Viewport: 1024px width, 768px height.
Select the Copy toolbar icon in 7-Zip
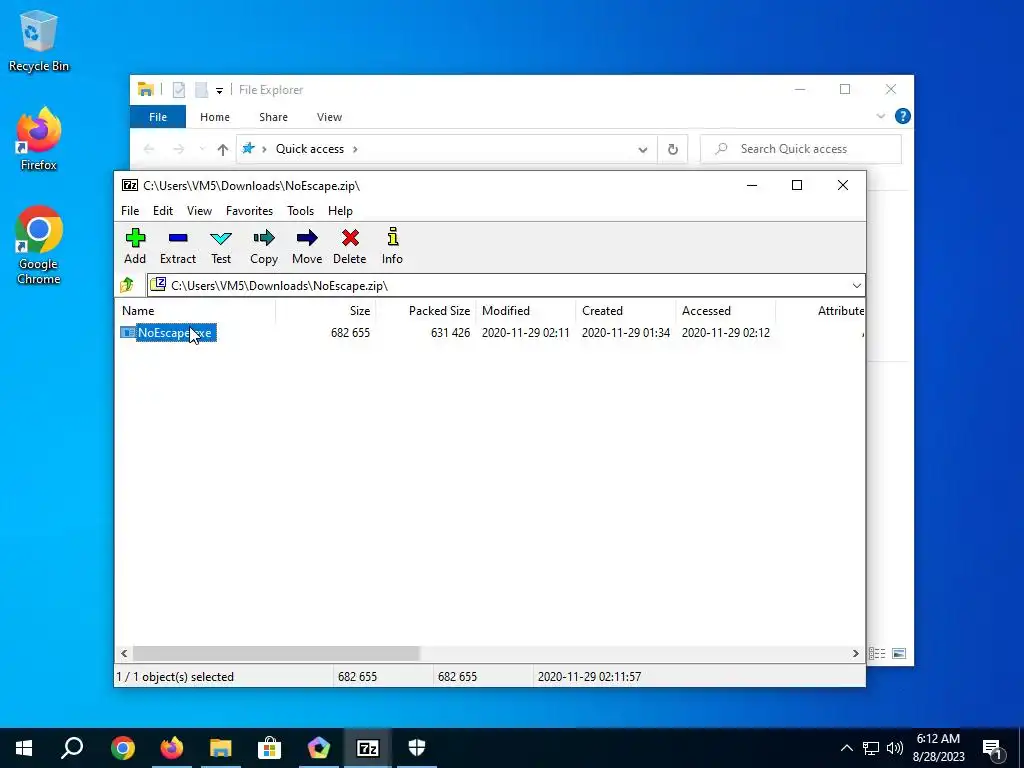coord(264,246)
